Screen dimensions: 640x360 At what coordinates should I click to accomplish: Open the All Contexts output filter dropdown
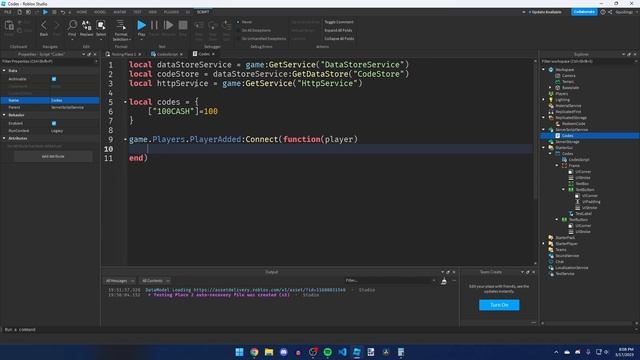156,281
